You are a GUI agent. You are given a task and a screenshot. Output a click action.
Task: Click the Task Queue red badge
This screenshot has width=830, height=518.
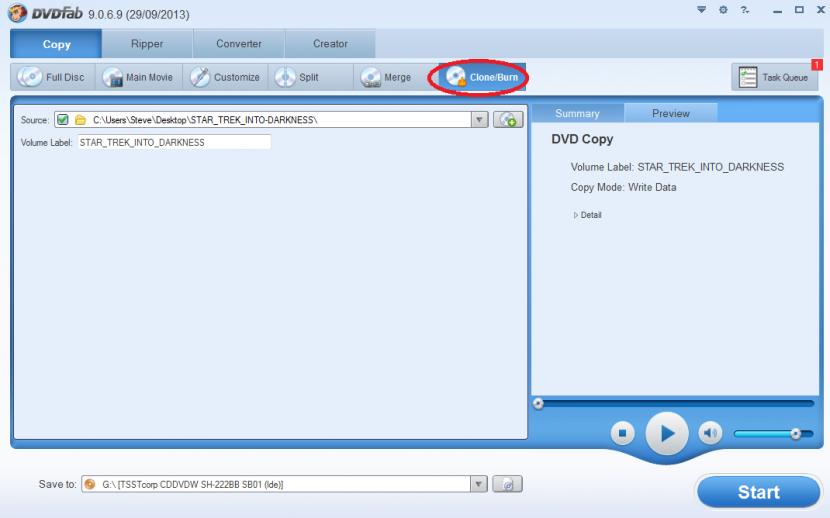(x=817, y=65)
